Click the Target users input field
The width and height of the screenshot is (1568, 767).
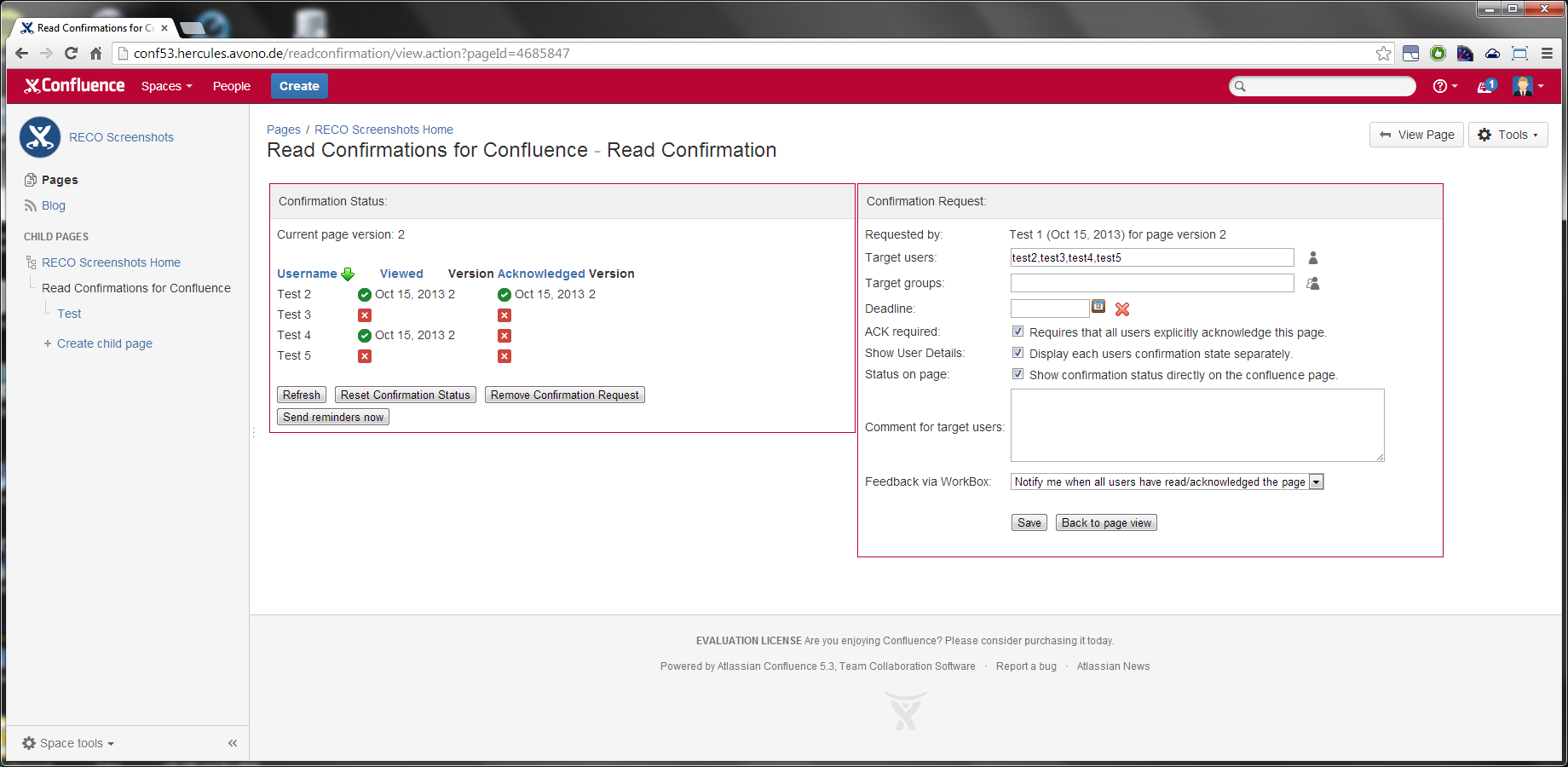(x=1152, y=257)
